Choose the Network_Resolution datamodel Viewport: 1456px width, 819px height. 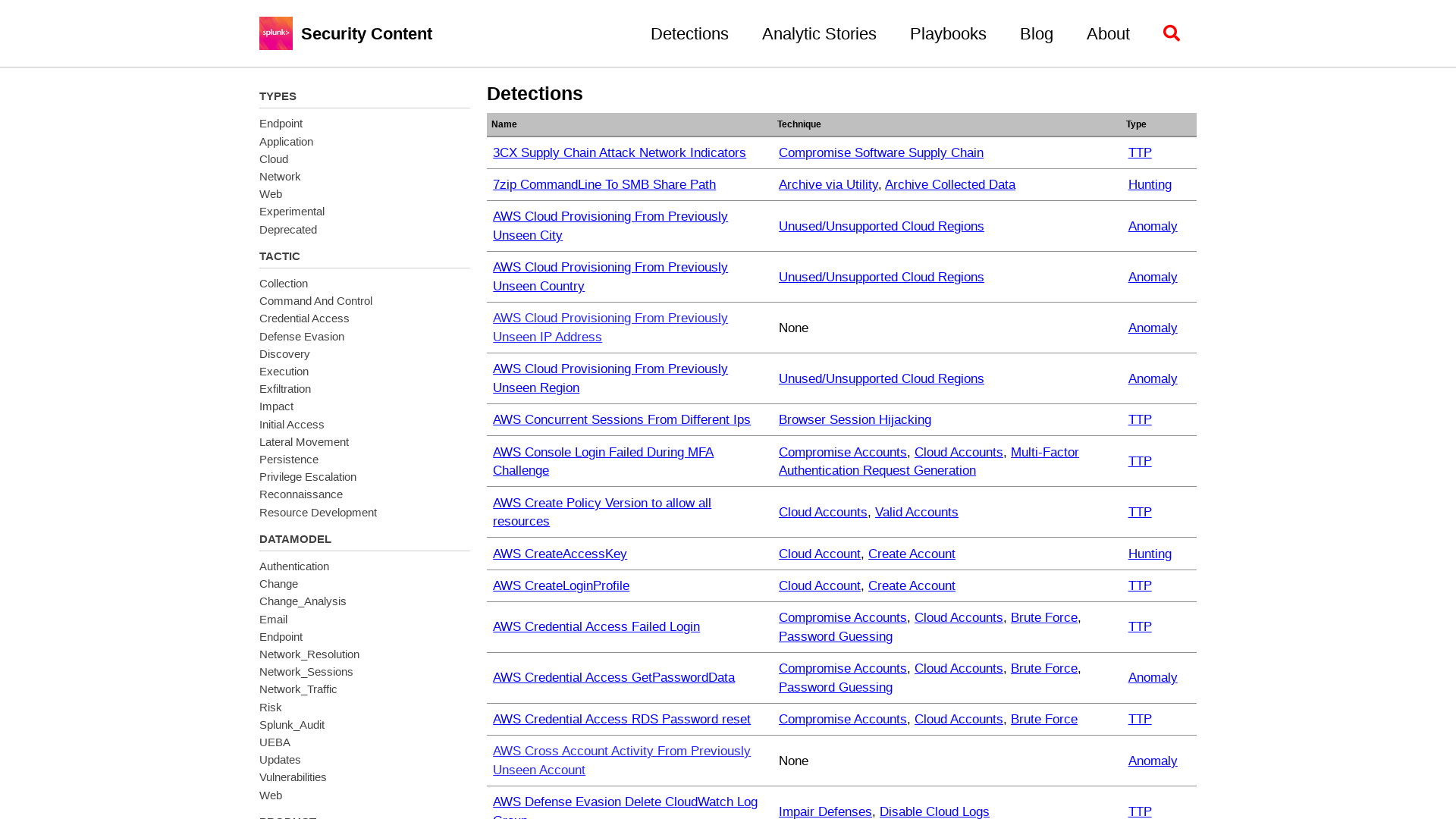click(309, 654)
